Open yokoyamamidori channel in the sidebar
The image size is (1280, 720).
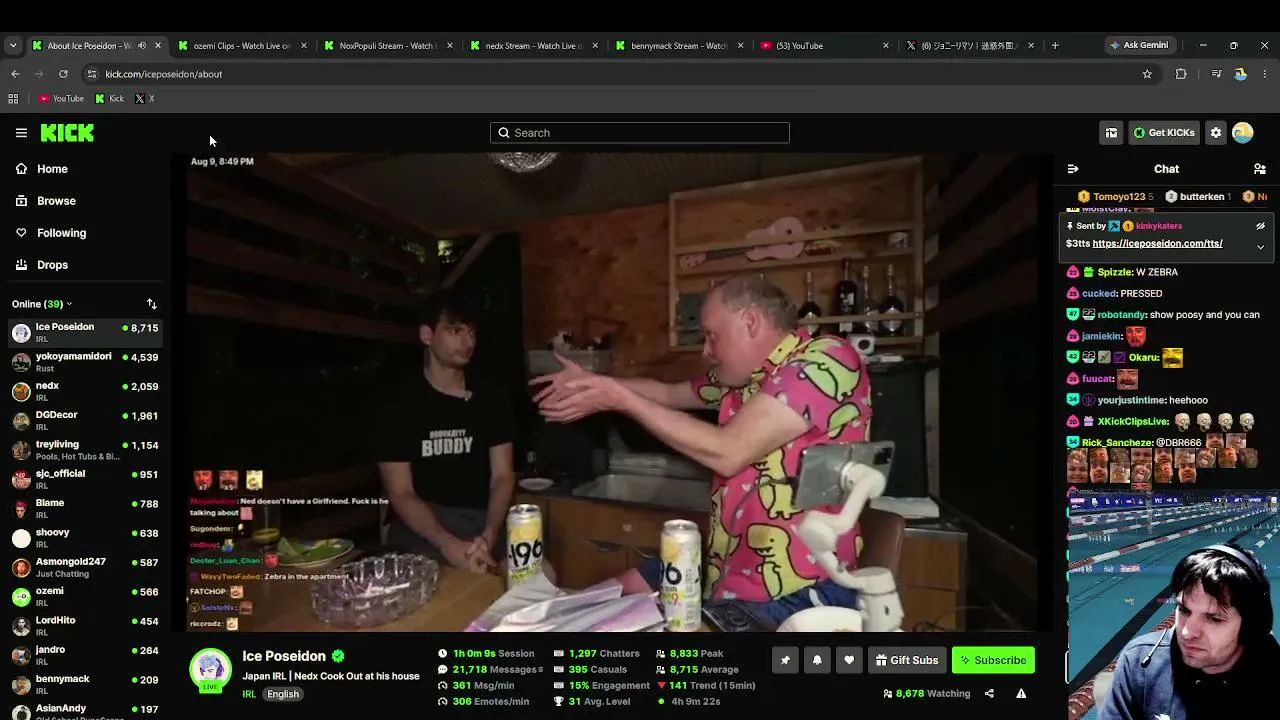click(85, 362)
